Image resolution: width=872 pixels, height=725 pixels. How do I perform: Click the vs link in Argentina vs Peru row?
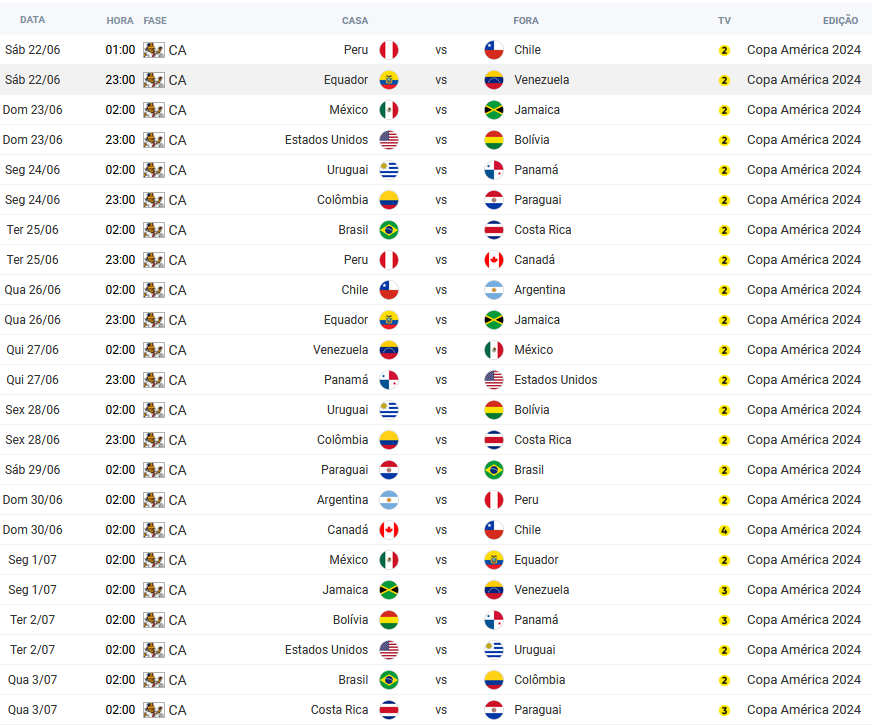(x=441, y=500)
